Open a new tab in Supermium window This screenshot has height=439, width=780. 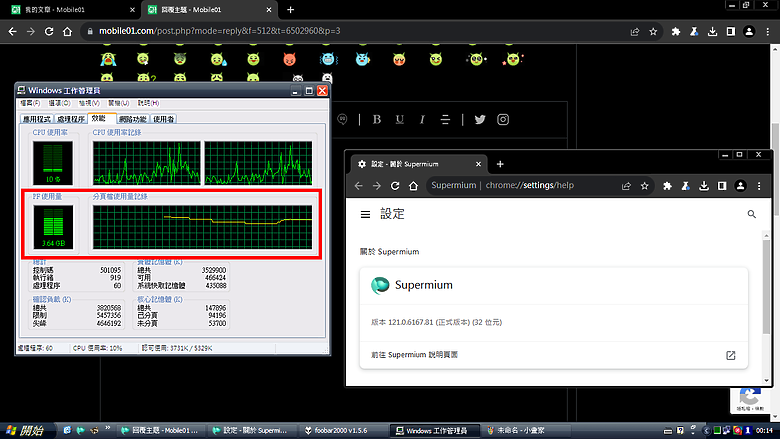500,164
